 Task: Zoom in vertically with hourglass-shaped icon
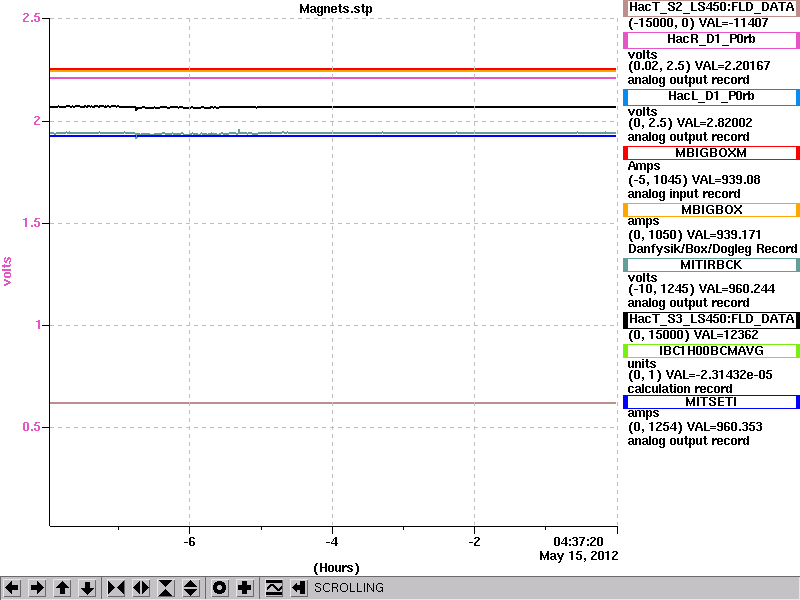(x=166, y=588)
